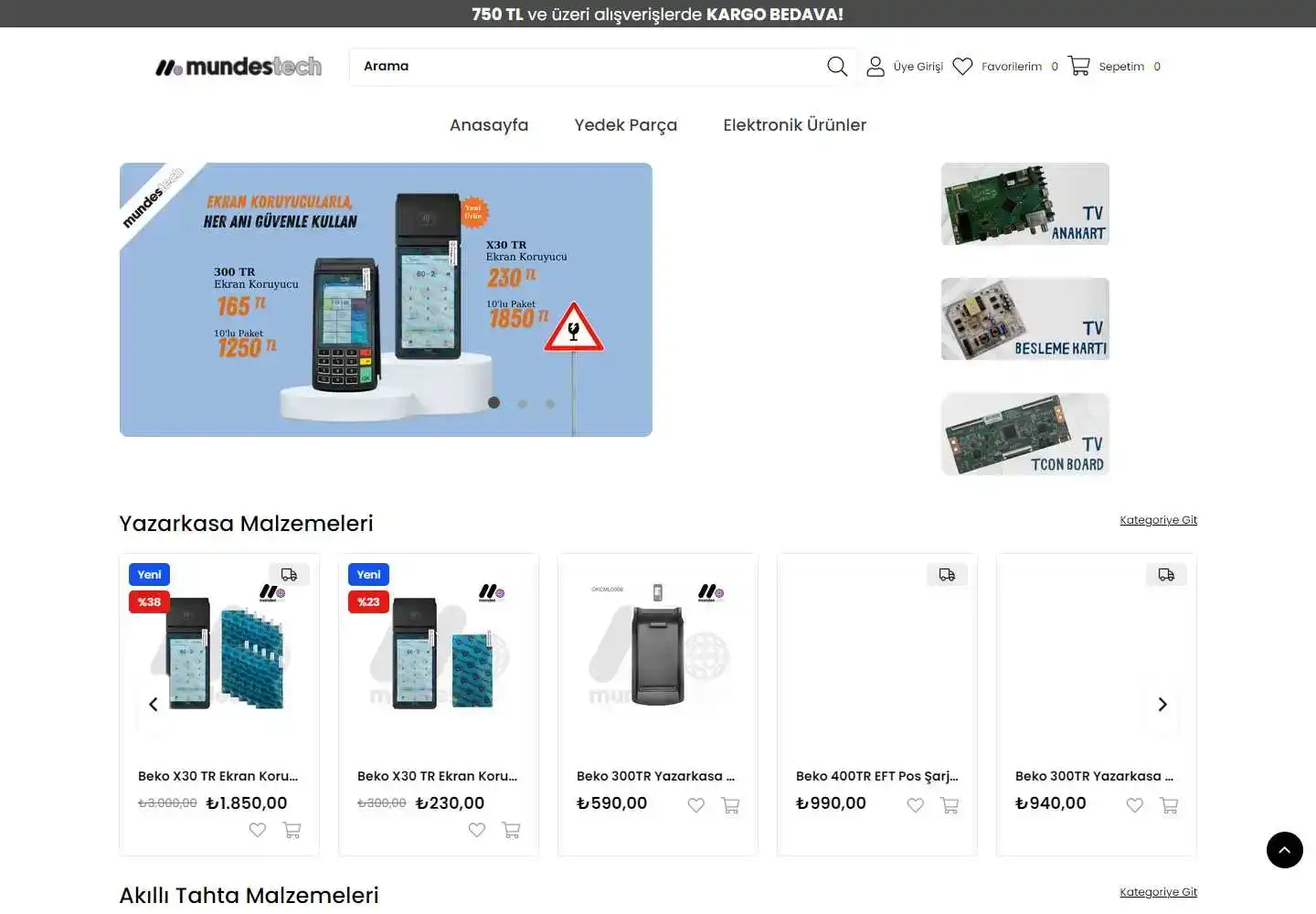The image size is (1316, 914).
Task: Open the ₺590,00 Beko 300TR product image
Action: (658, 654)
